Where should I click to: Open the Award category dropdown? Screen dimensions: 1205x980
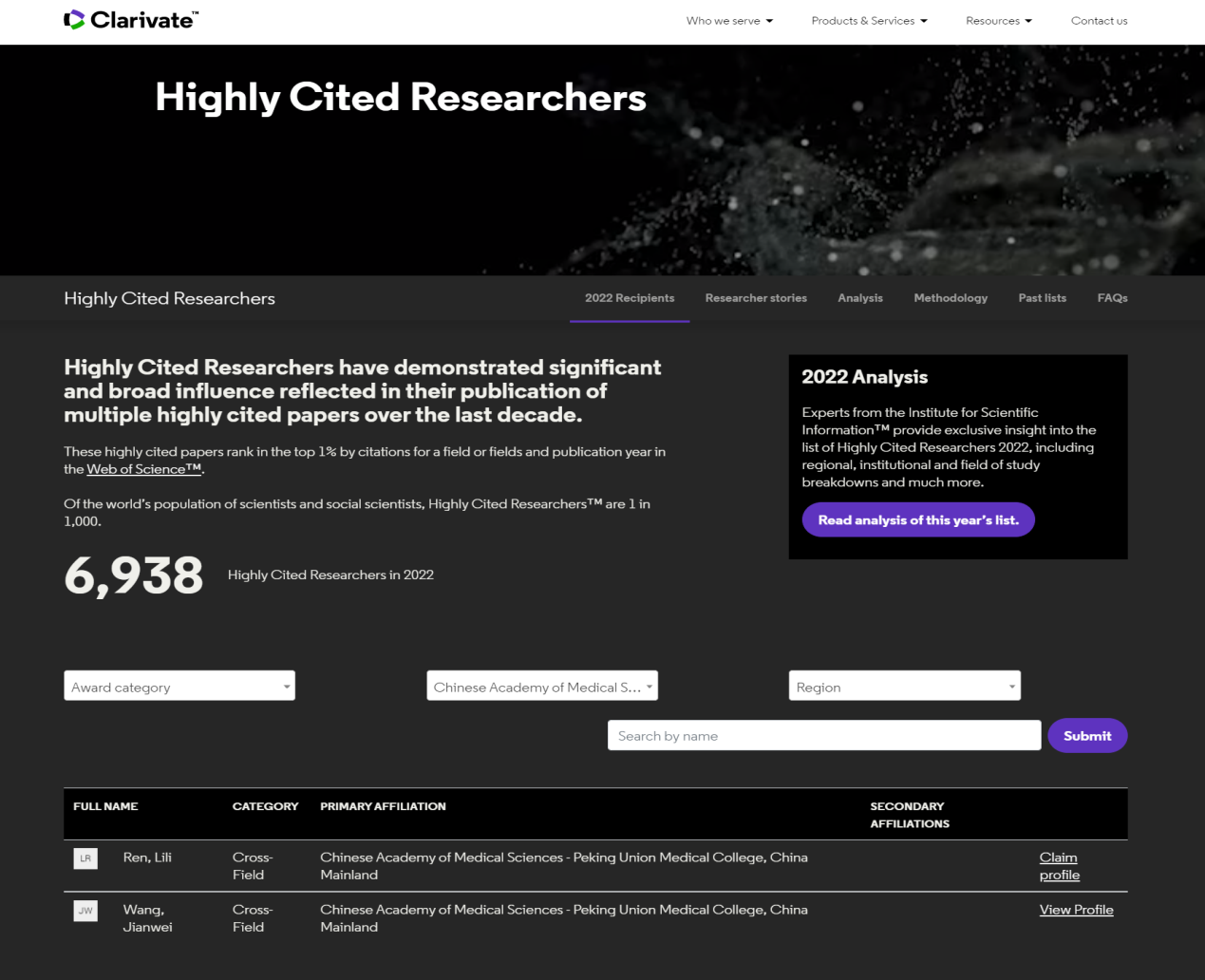pos(179,686)
